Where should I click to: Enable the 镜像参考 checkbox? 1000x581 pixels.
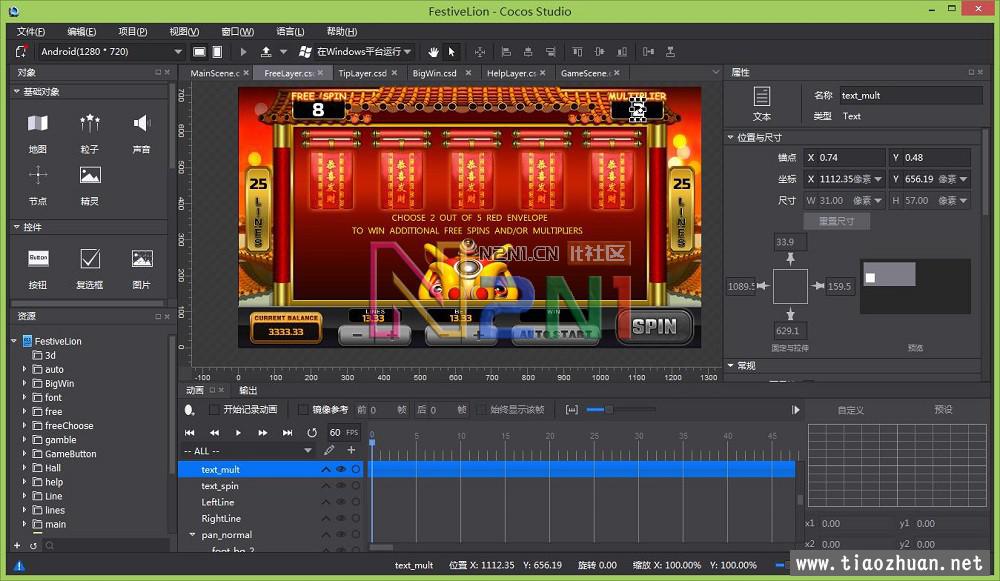tap(304, 409)
